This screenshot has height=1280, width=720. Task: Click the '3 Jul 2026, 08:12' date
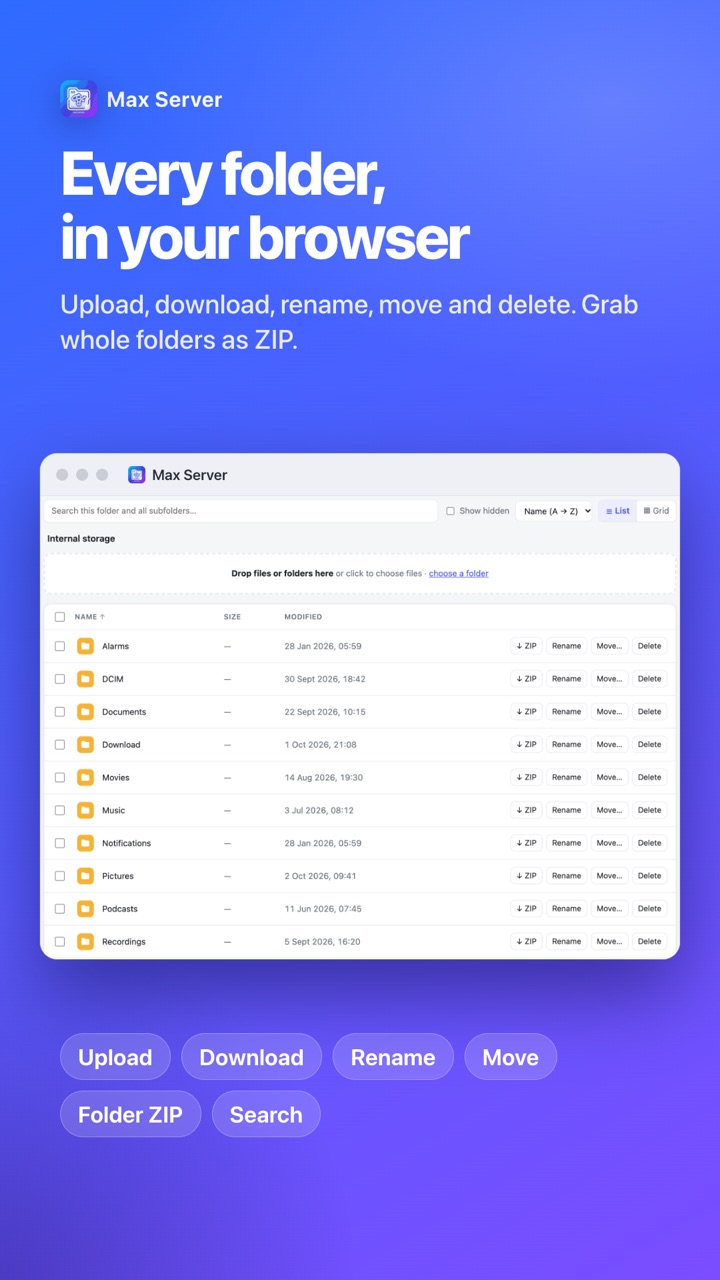[x=319, y=810]
